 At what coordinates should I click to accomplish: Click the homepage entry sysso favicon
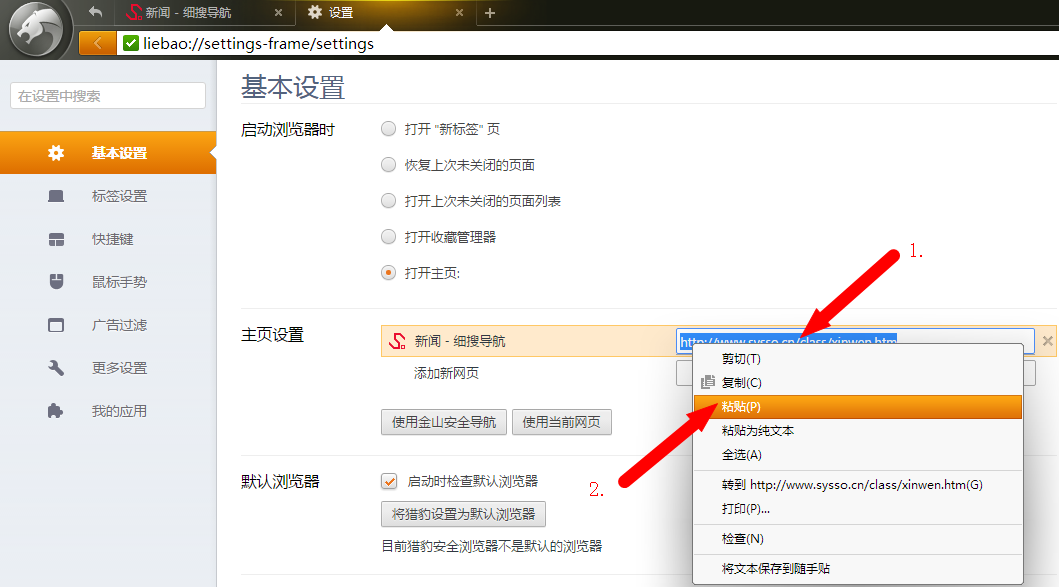(x=397, y=341)
